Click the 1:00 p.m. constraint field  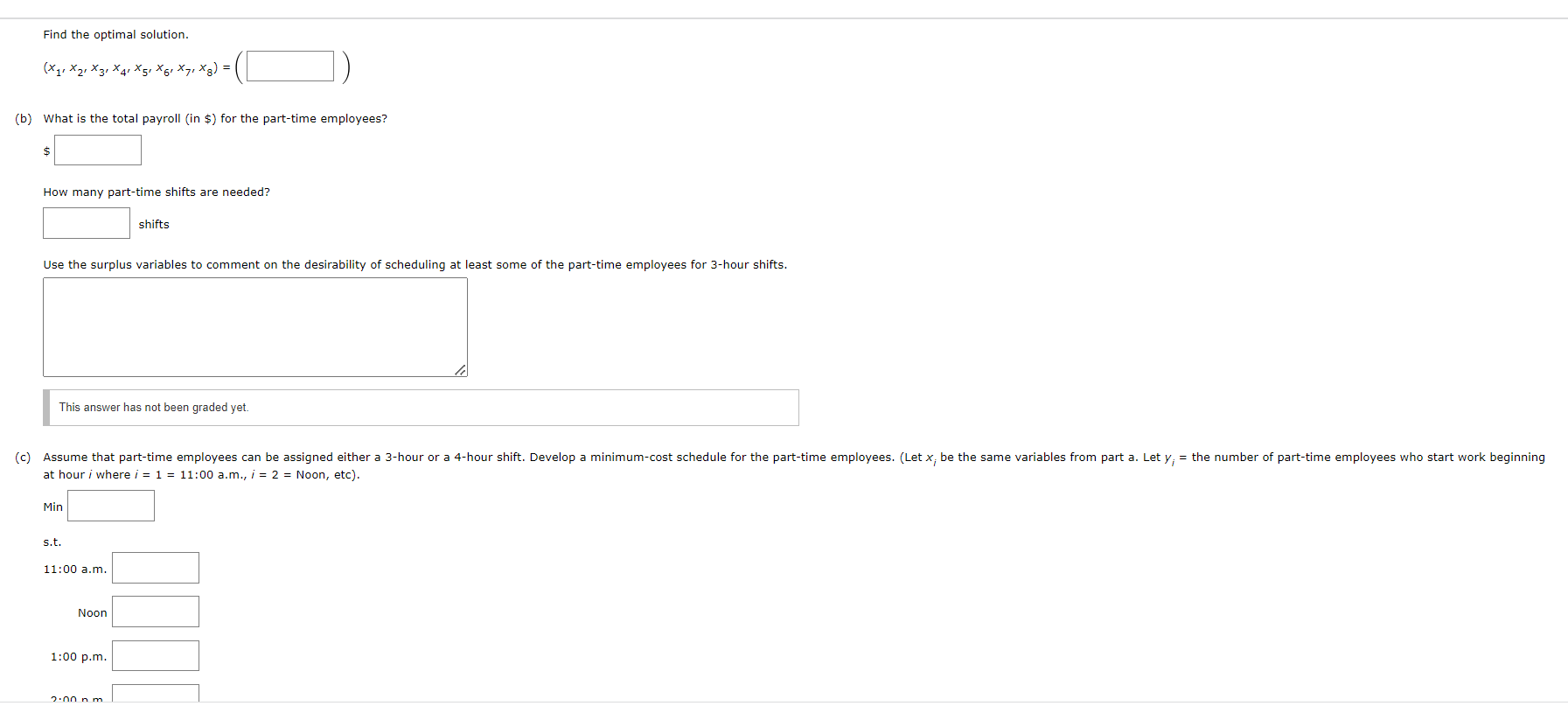(x=156, y=656)
